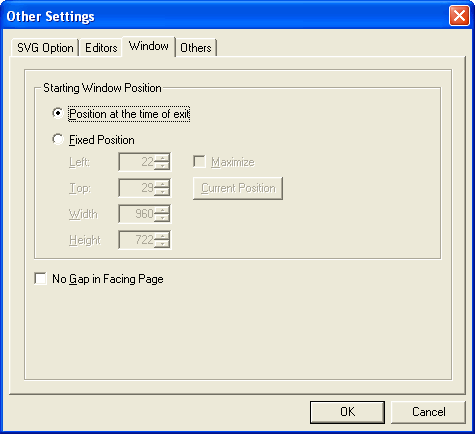475x434 pixels.
Task: Click the Height value field
Action: [137, 240]
